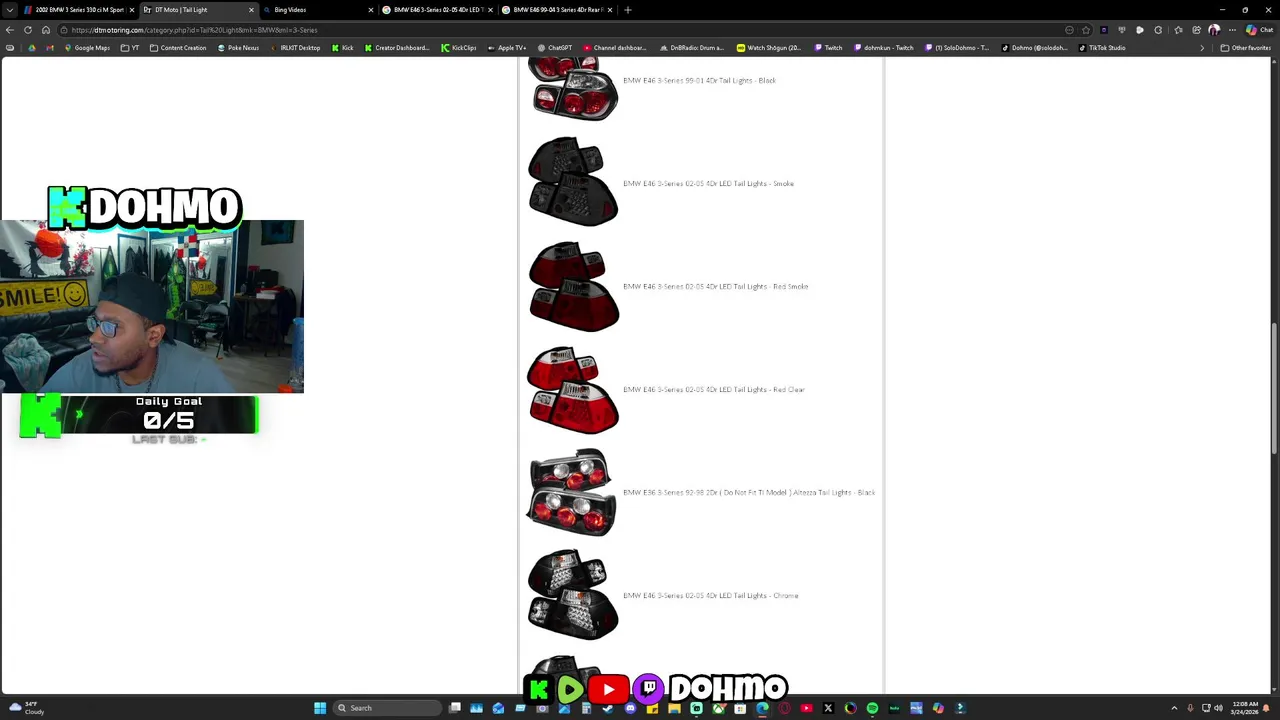Open the Copilot taskbar icon
The width and height of the screenshot is (1280, 720).
point(938,708)
